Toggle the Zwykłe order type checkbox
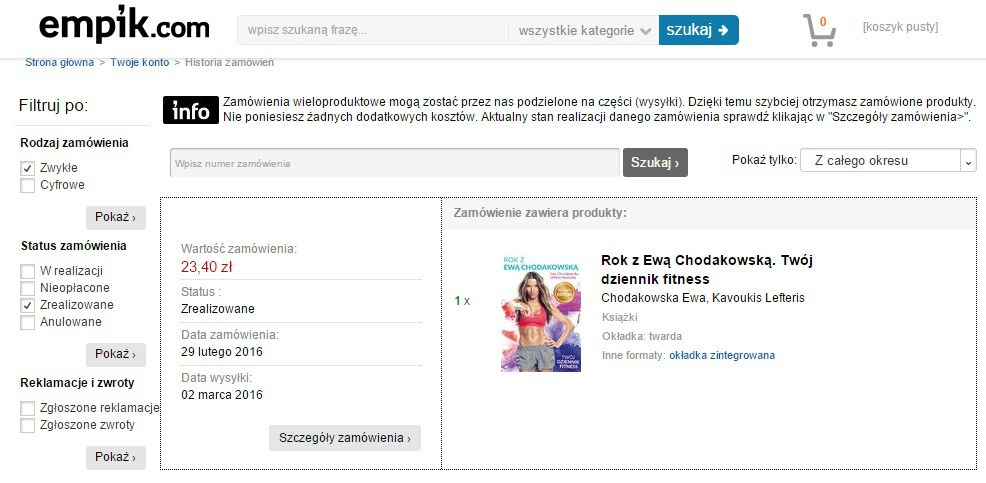This screenshot has height=483, width=986. pyautogui.click(x=27, y=169)
